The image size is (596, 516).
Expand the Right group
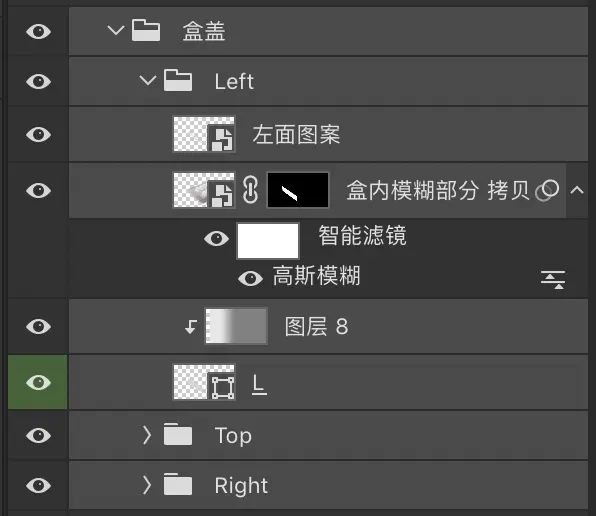147,485
